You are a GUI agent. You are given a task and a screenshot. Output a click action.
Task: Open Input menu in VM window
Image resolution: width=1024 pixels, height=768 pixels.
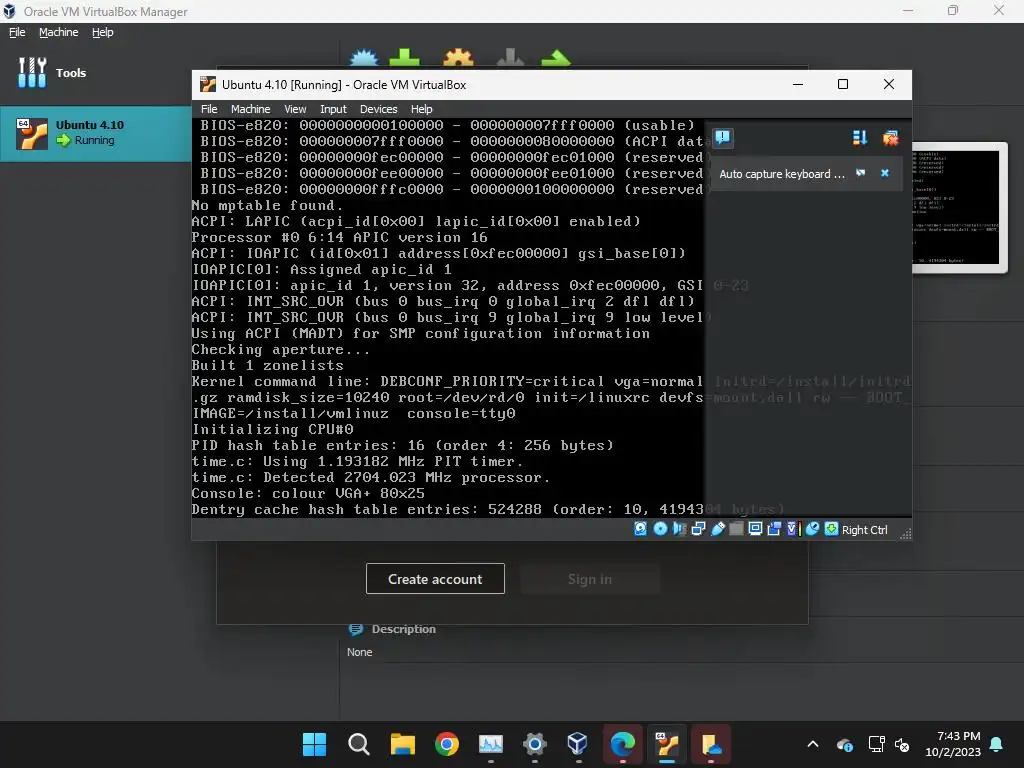(x=333, y=109)
